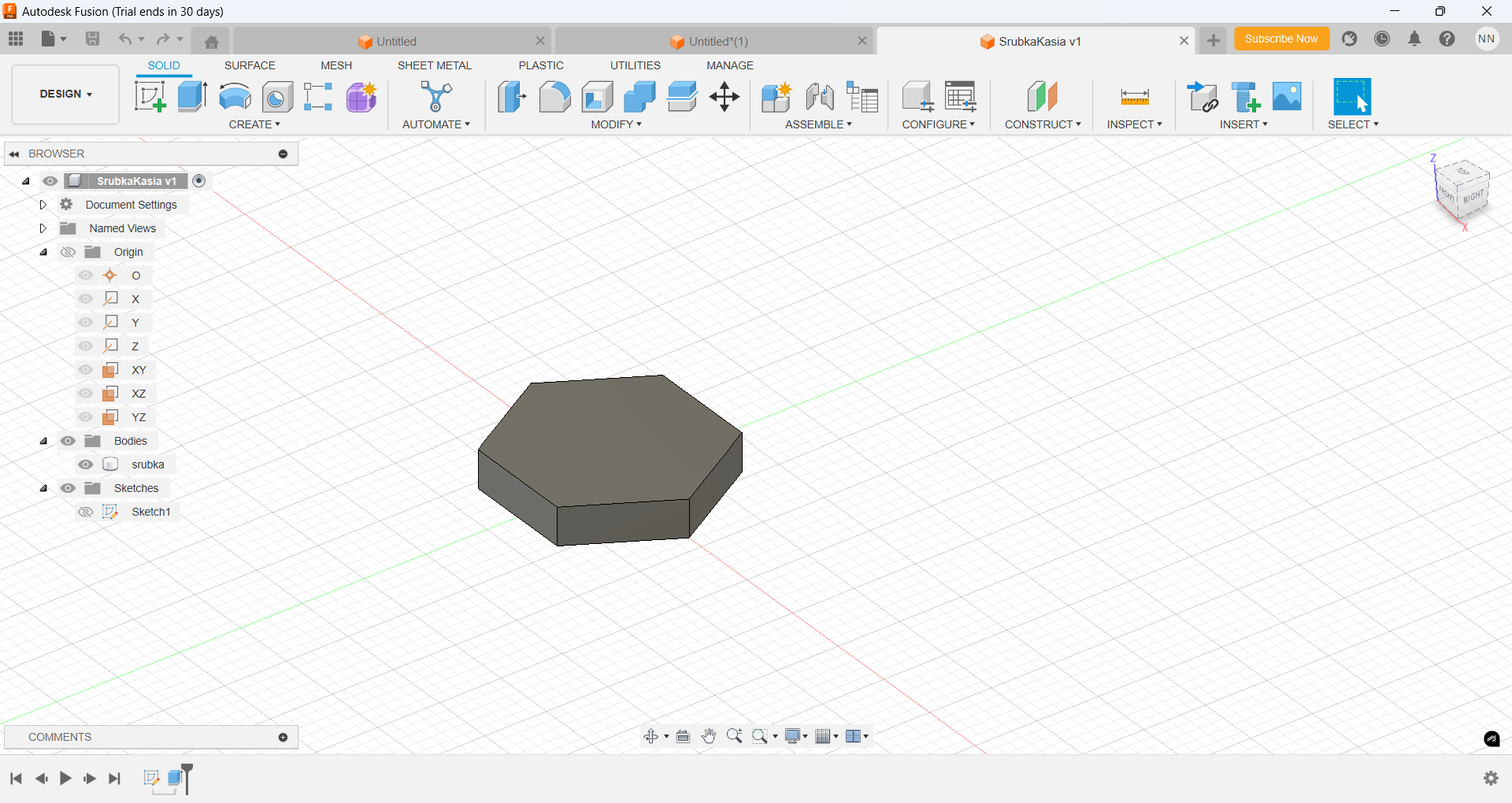Jump to the timeline beginning
This screenshot has height=803, width=1512.
(16, 779)
